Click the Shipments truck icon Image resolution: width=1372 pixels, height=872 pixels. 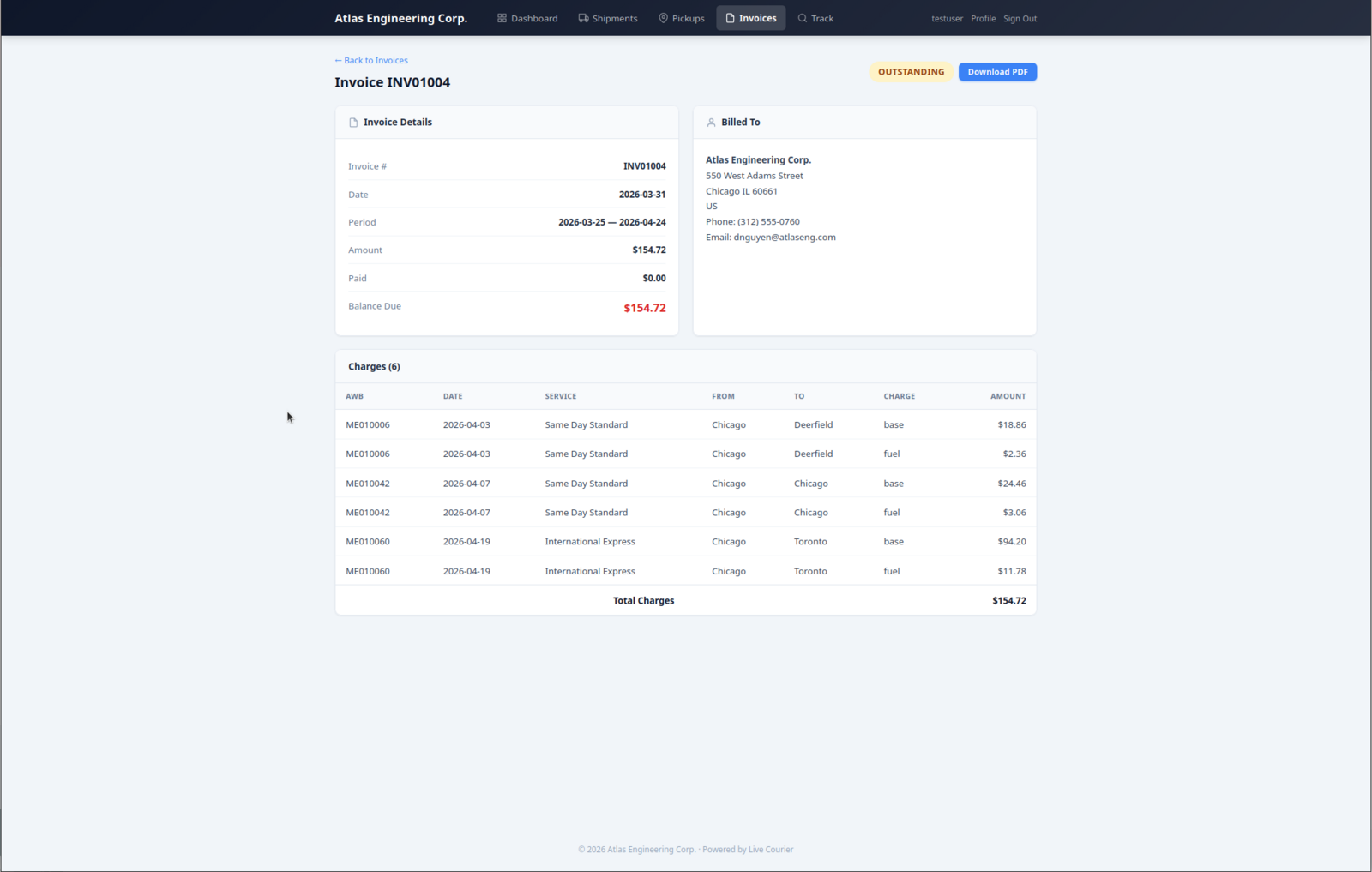(x=583, y=18)
